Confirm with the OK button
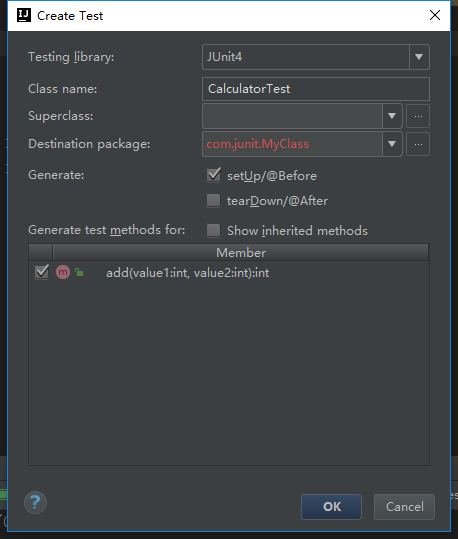Image resolution: width=458 pixels, height=539 pixels. click(x=331, y=507)
